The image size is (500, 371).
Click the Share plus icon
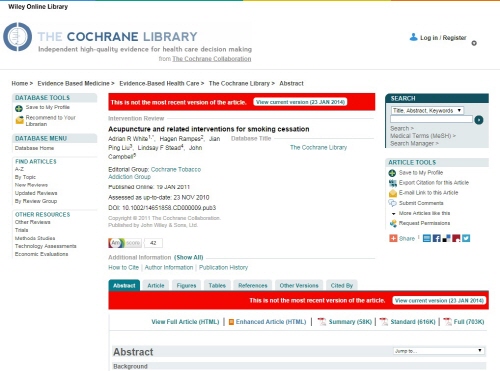click(x=393, y=238)
